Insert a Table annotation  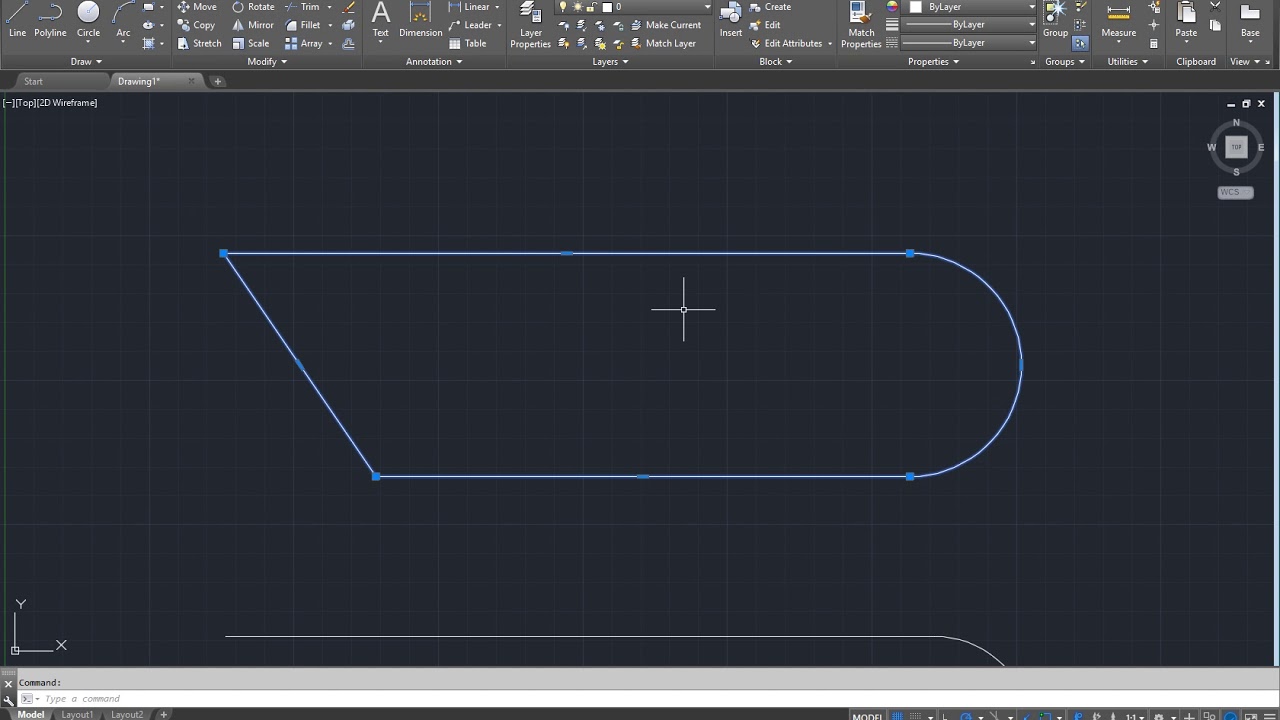[468, 43]
